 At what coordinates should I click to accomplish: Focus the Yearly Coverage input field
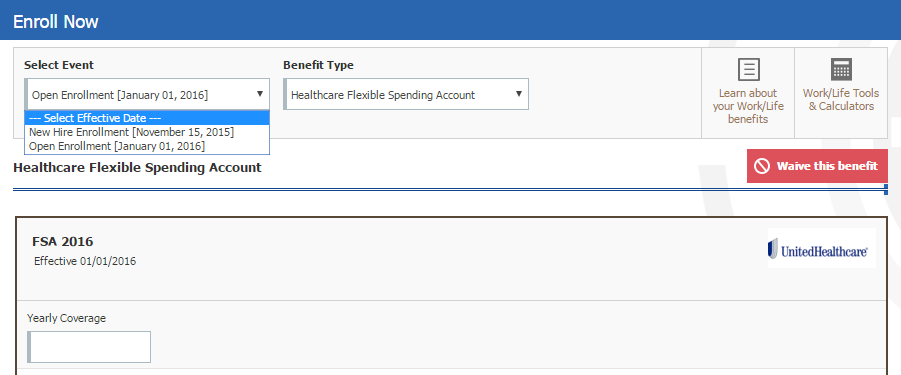pos(89,347)
